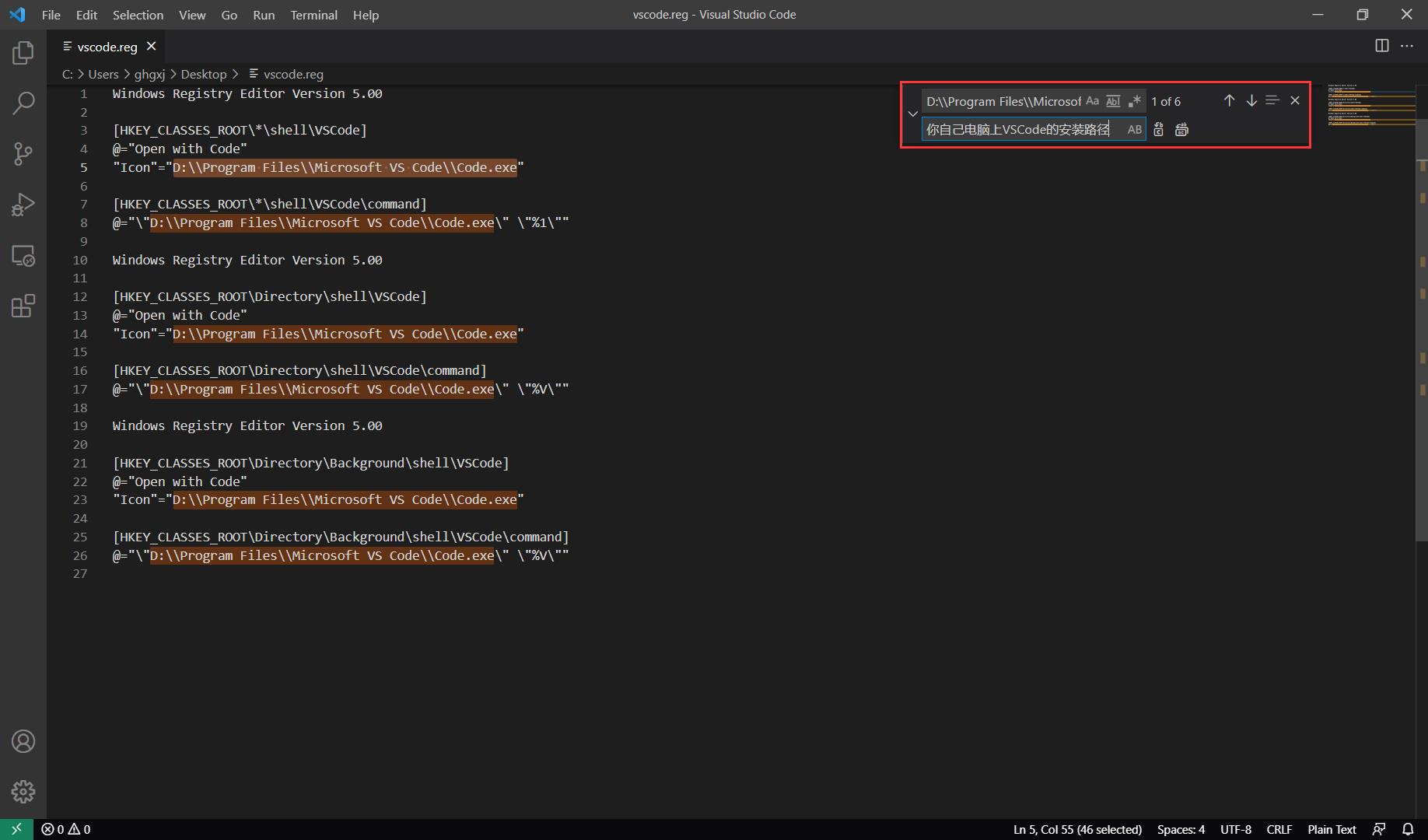Screen dimensions: 1428x840
Task: Open the File menu
Action: coord(51,15)
